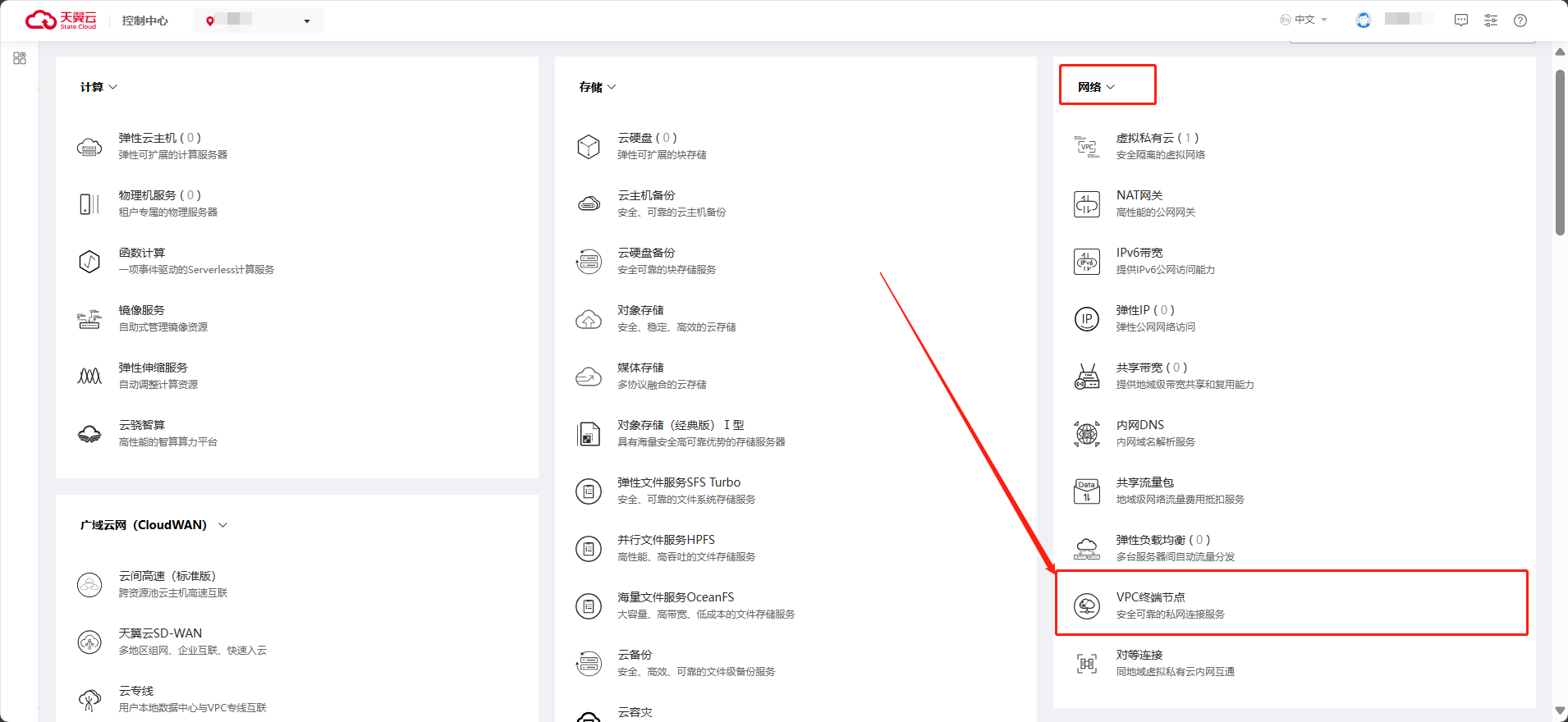Click the IPv6带宽 icon
The image size is (1568, 722).
tap(1087, 262)
